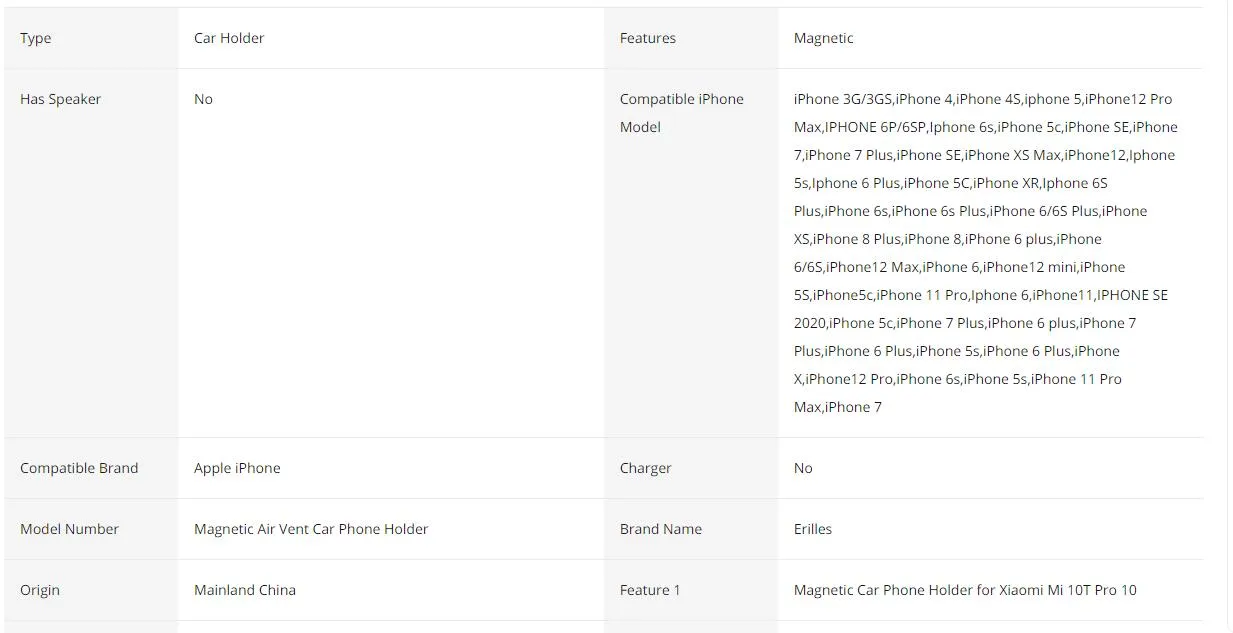Select the Car Holder value
Screen dimensions: 1233x633
point(229,38)
